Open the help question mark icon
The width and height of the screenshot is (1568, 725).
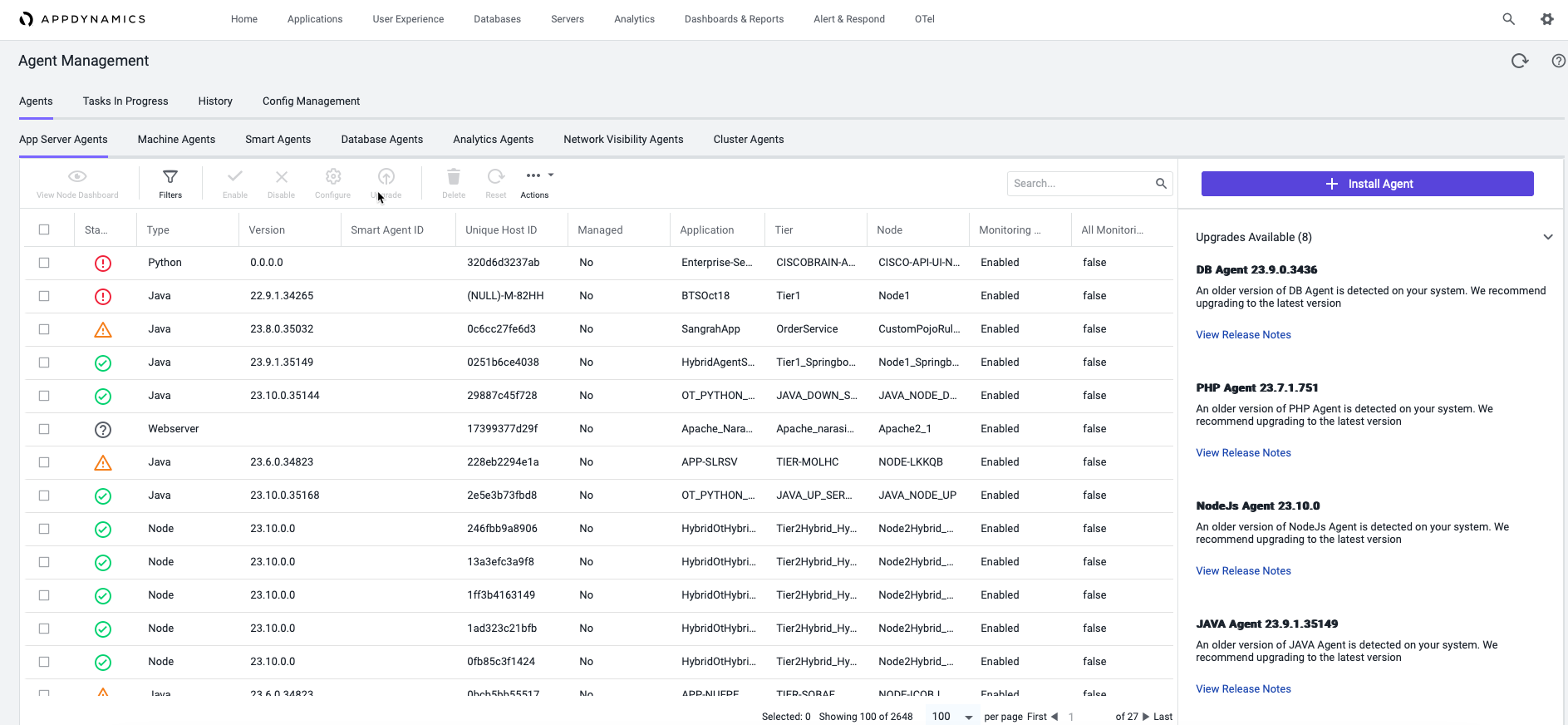pyautogui.click(x=1558, y=61)
